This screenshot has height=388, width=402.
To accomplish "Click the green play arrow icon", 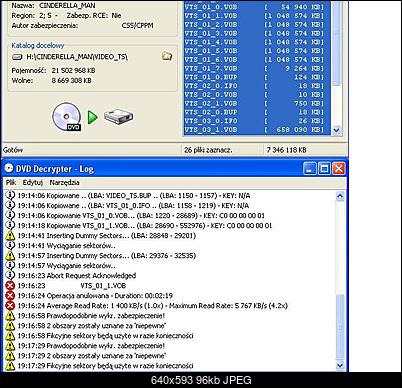I will (92, 117).
